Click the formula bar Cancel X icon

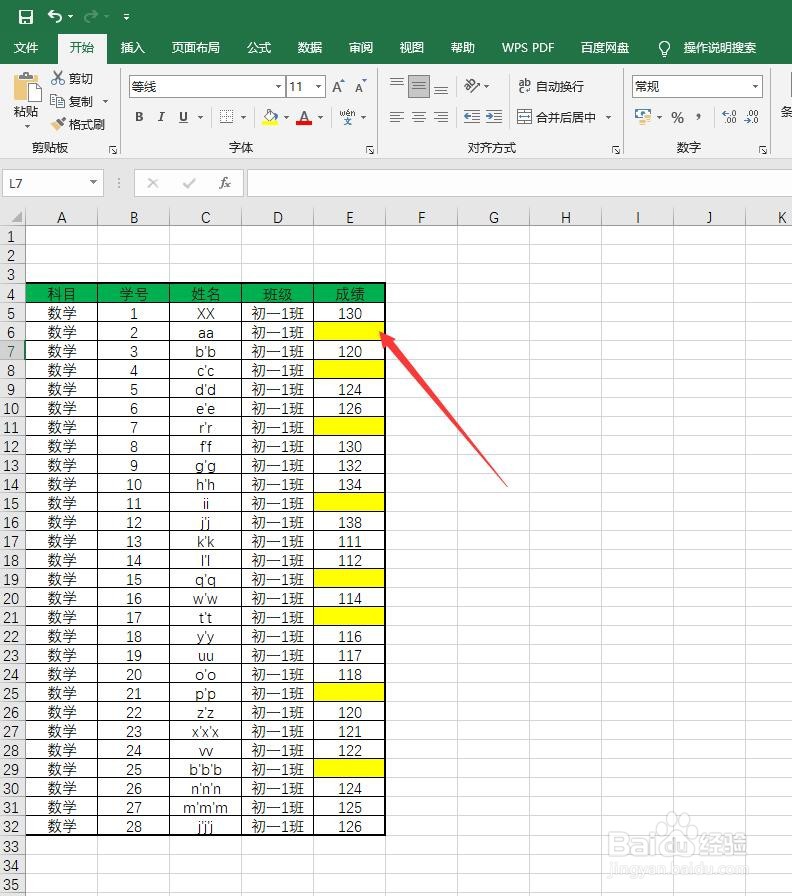tap(153, 183)
